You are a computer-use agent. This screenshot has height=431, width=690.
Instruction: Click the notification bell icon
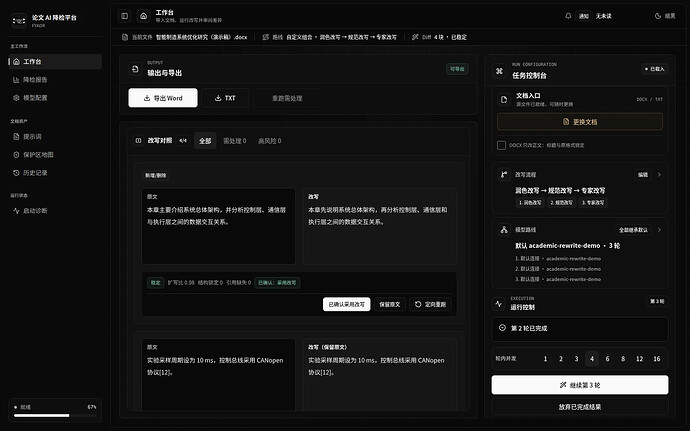(568, 16)
